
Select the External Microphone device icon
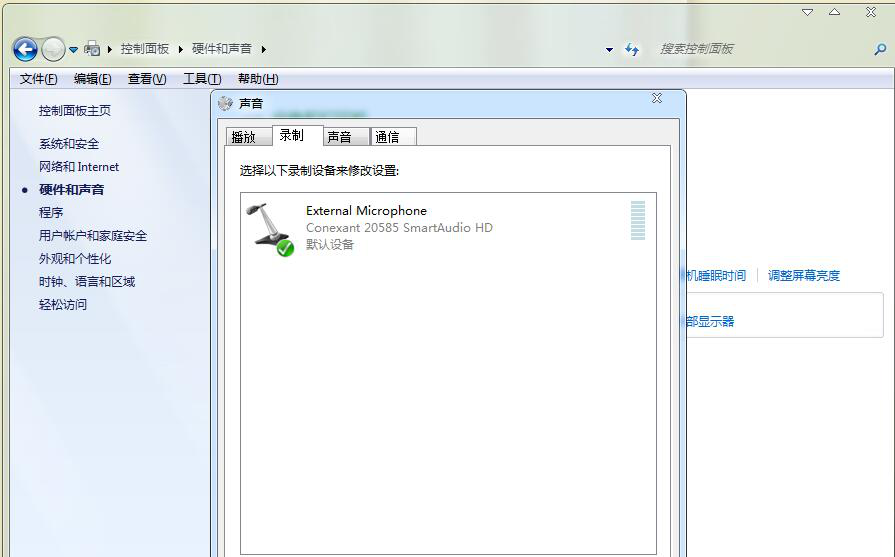(270, 228)
